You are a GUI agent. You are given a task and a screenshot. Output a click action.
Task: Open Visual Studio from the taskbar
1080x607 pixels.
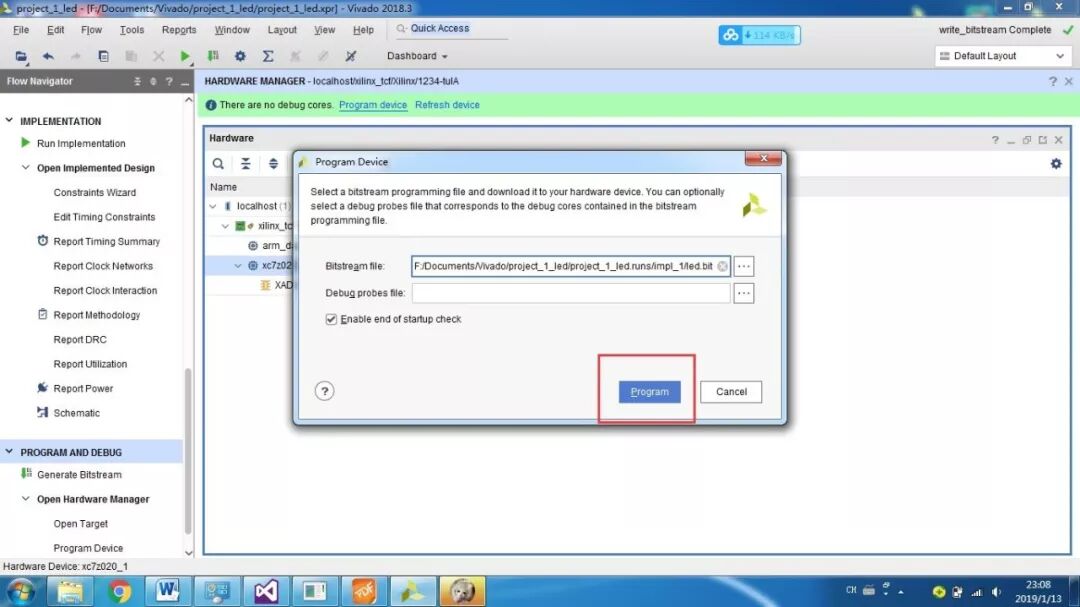click(266, 591)
